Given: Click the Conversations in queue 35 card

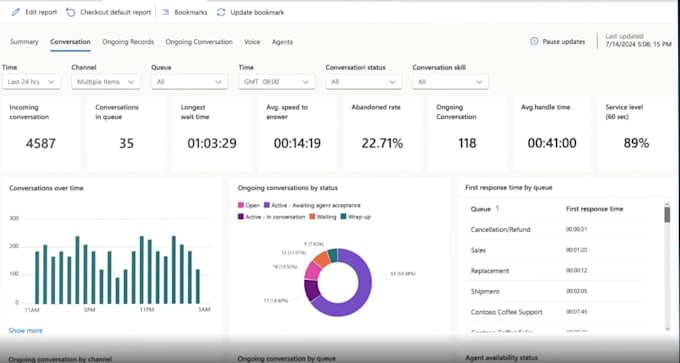Looking at the screenshot, I should [126, 134].
